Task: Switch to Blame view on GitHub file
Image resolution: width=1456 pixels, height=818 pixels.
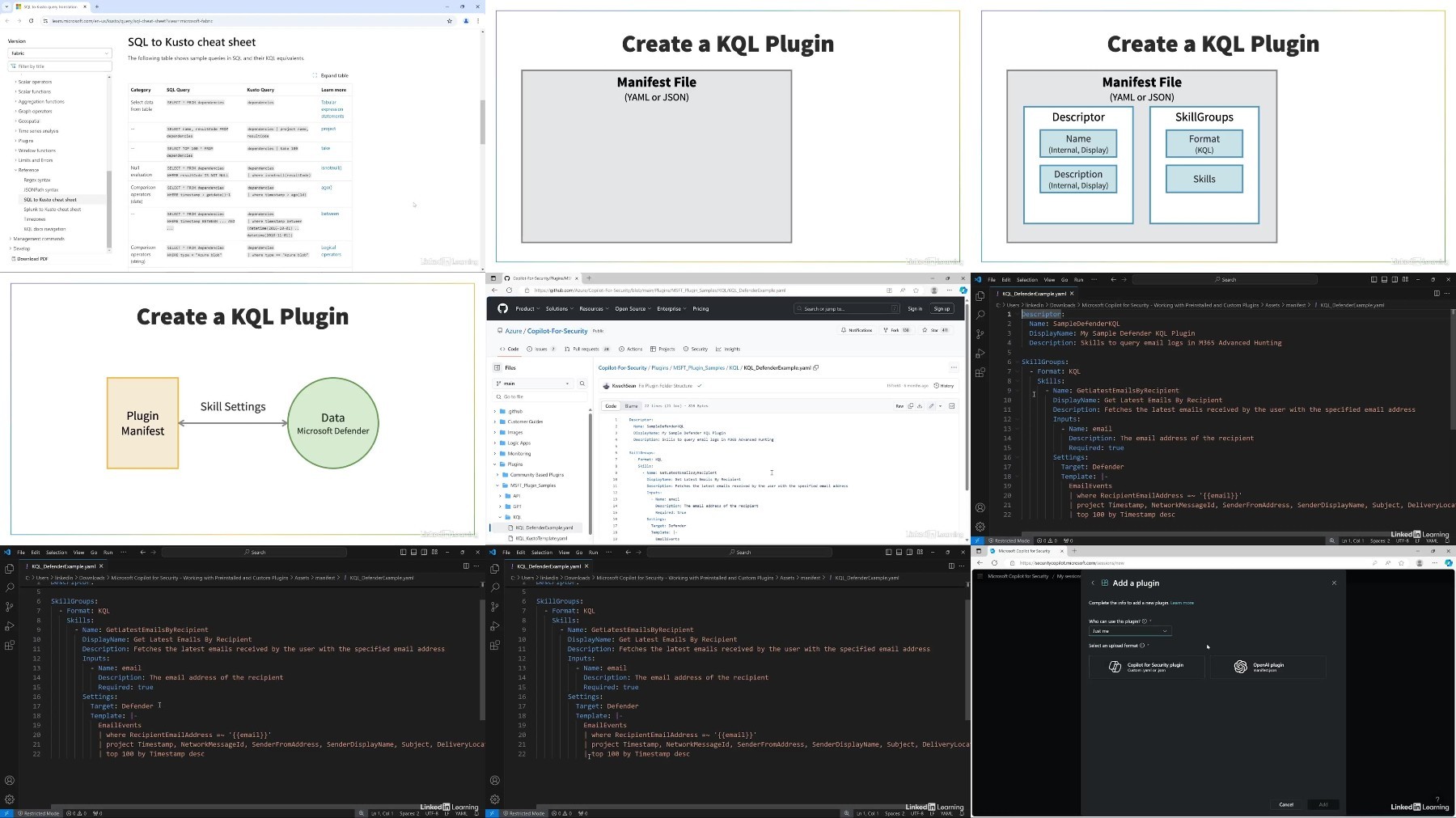Action: 631,406
